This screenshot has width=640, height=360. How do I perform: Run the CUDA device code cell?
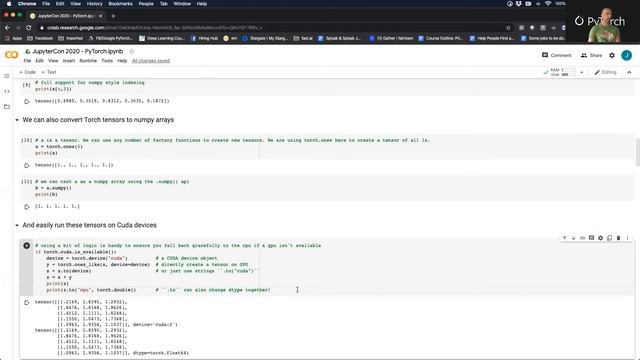pos(27,246)
